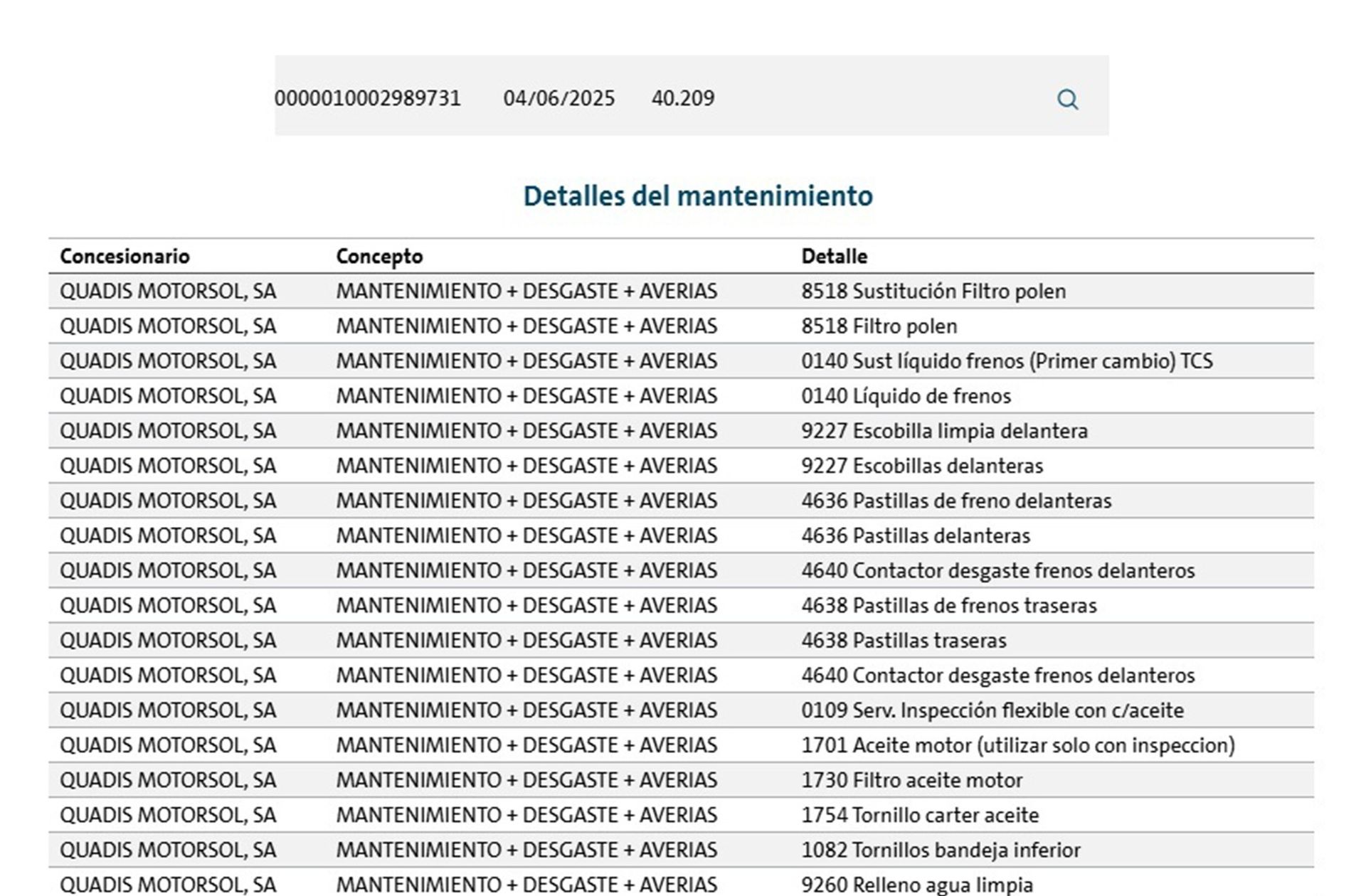Select 4638 Pastillas traseras detail
This screenshot has width=1366, height=896.
[904, 640]
